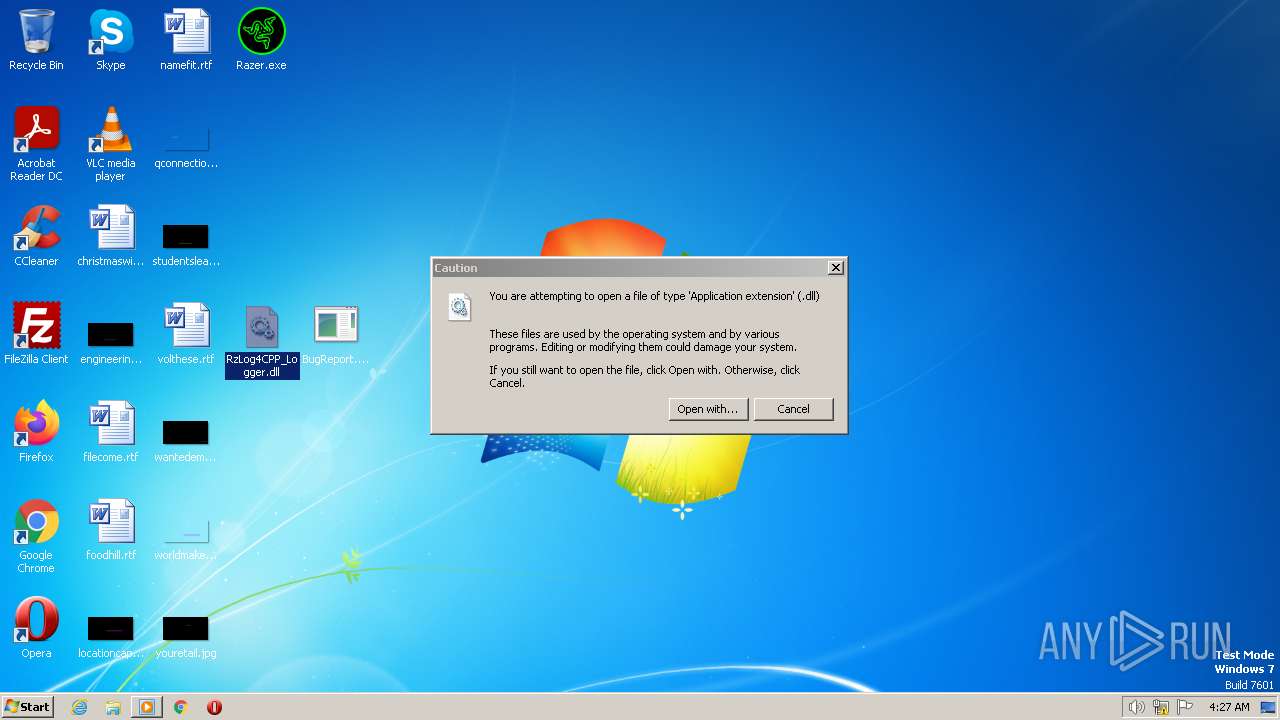The width and height of the screenshot is (1280, 720).
Task: Click the network status tray icon
Action: (1161, 707)
